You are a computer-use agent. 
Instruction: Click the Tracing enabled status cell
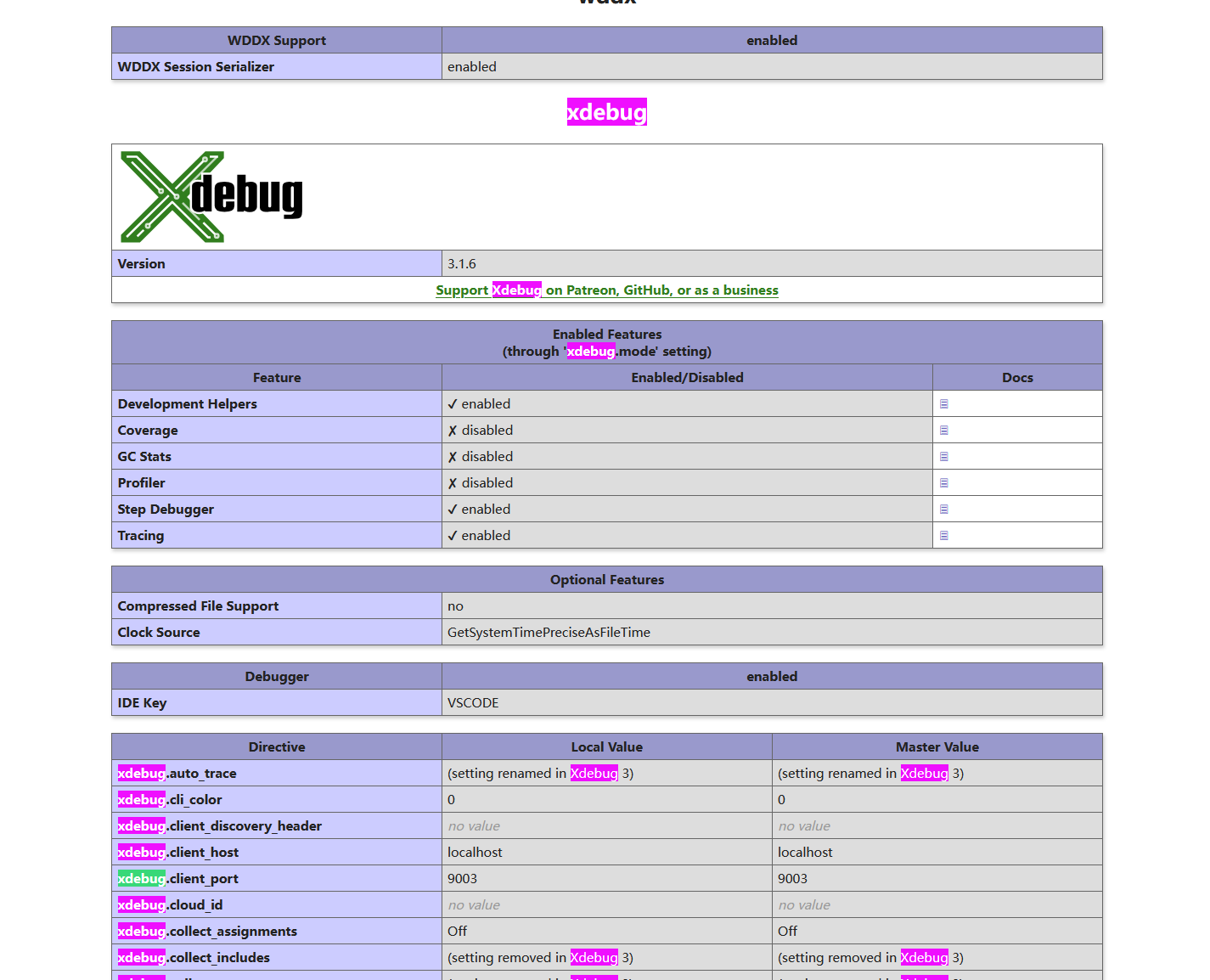coord(687,536)
